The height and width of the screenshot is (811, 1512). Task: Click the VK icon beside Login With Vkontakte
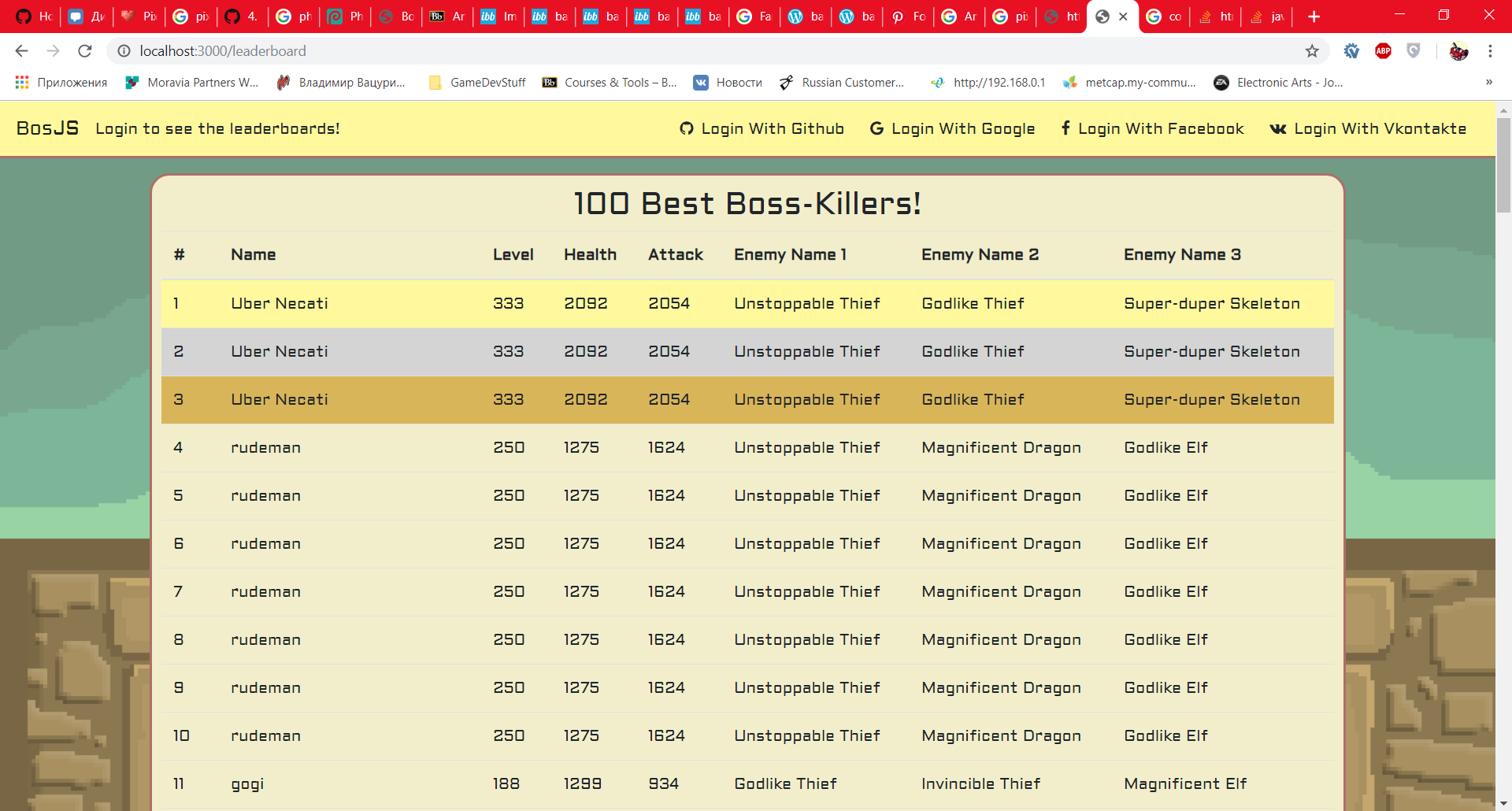(1277, 128)
